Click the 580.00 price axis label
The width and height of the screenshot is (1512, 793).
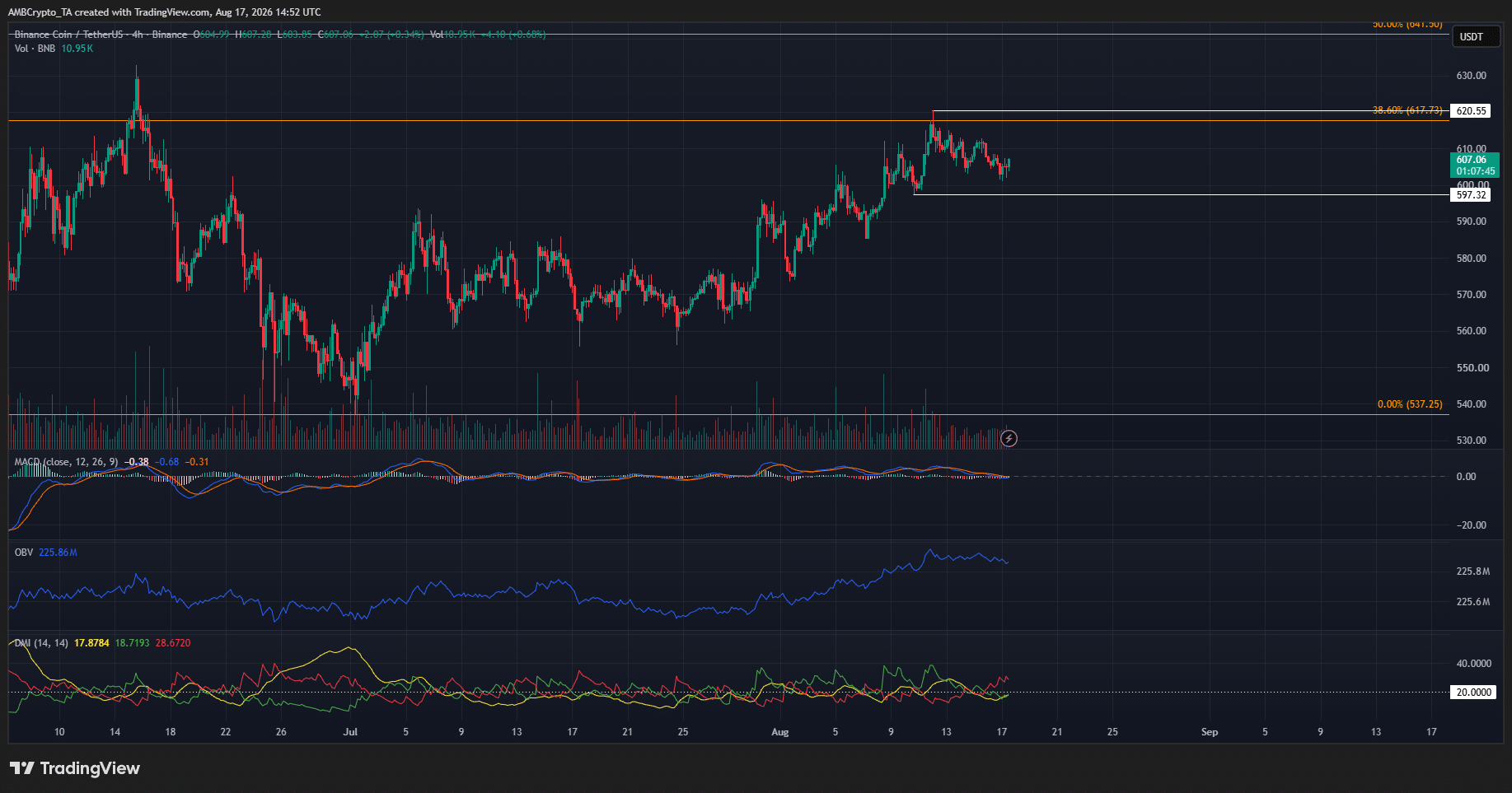(1472, 259)
